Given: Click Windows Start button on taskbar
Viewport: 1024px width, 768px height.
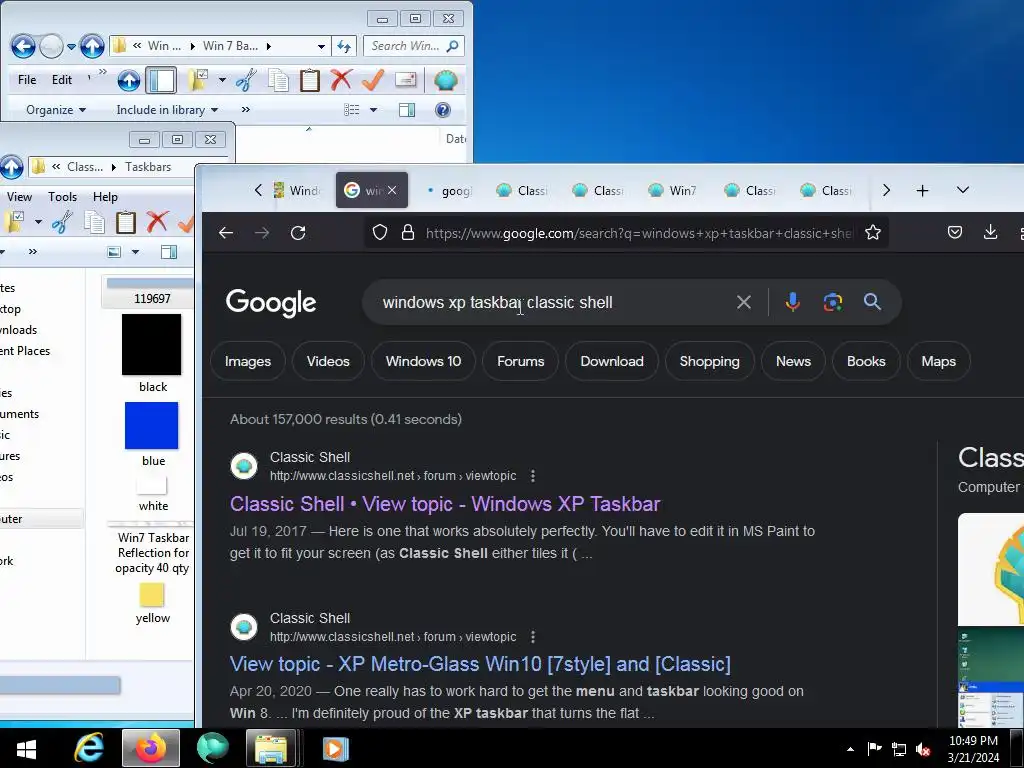Looking at the screenshot, I should click(x=26, y=749).
